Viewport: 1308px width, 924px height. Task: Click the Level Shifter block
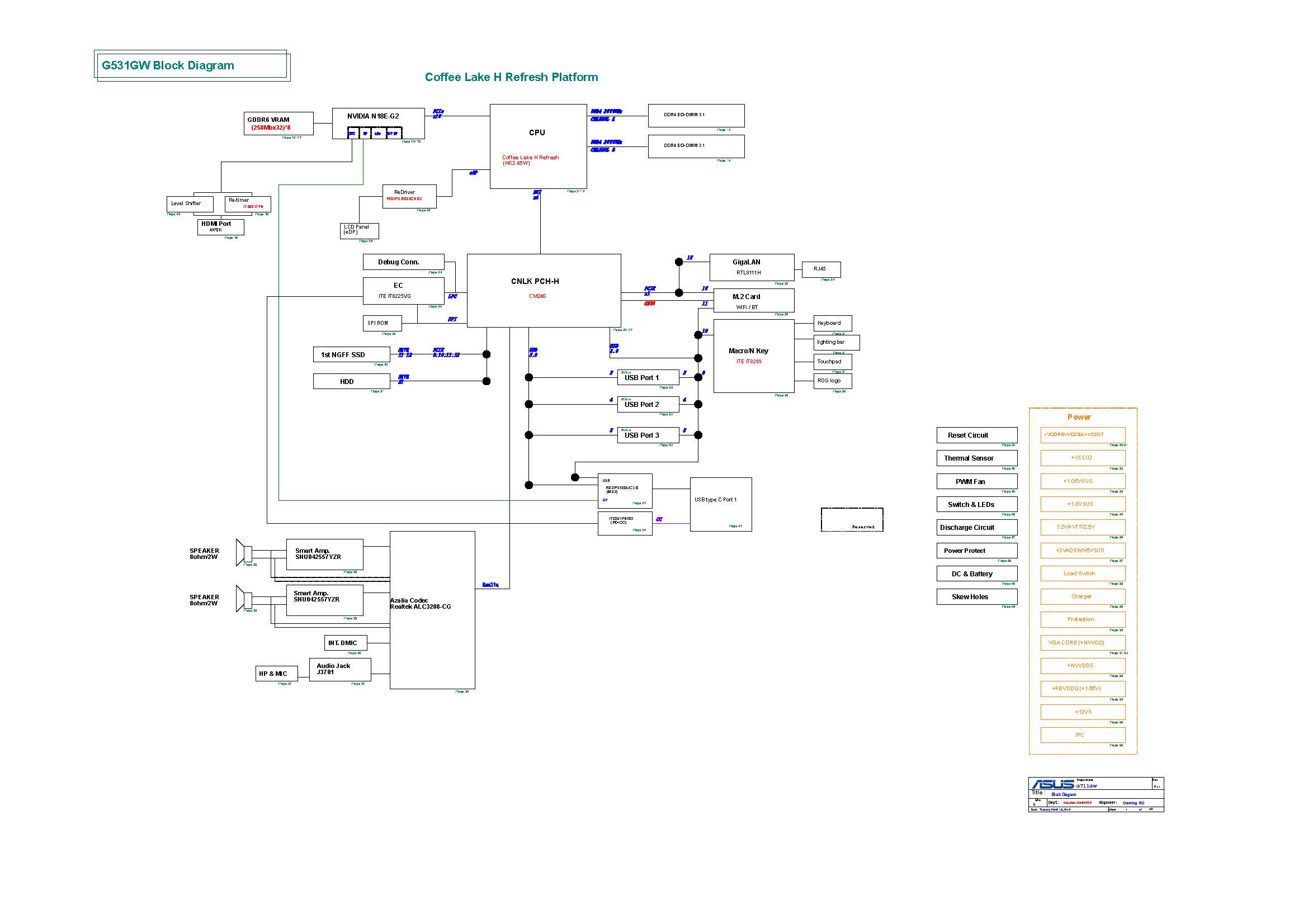pos(190,204)
